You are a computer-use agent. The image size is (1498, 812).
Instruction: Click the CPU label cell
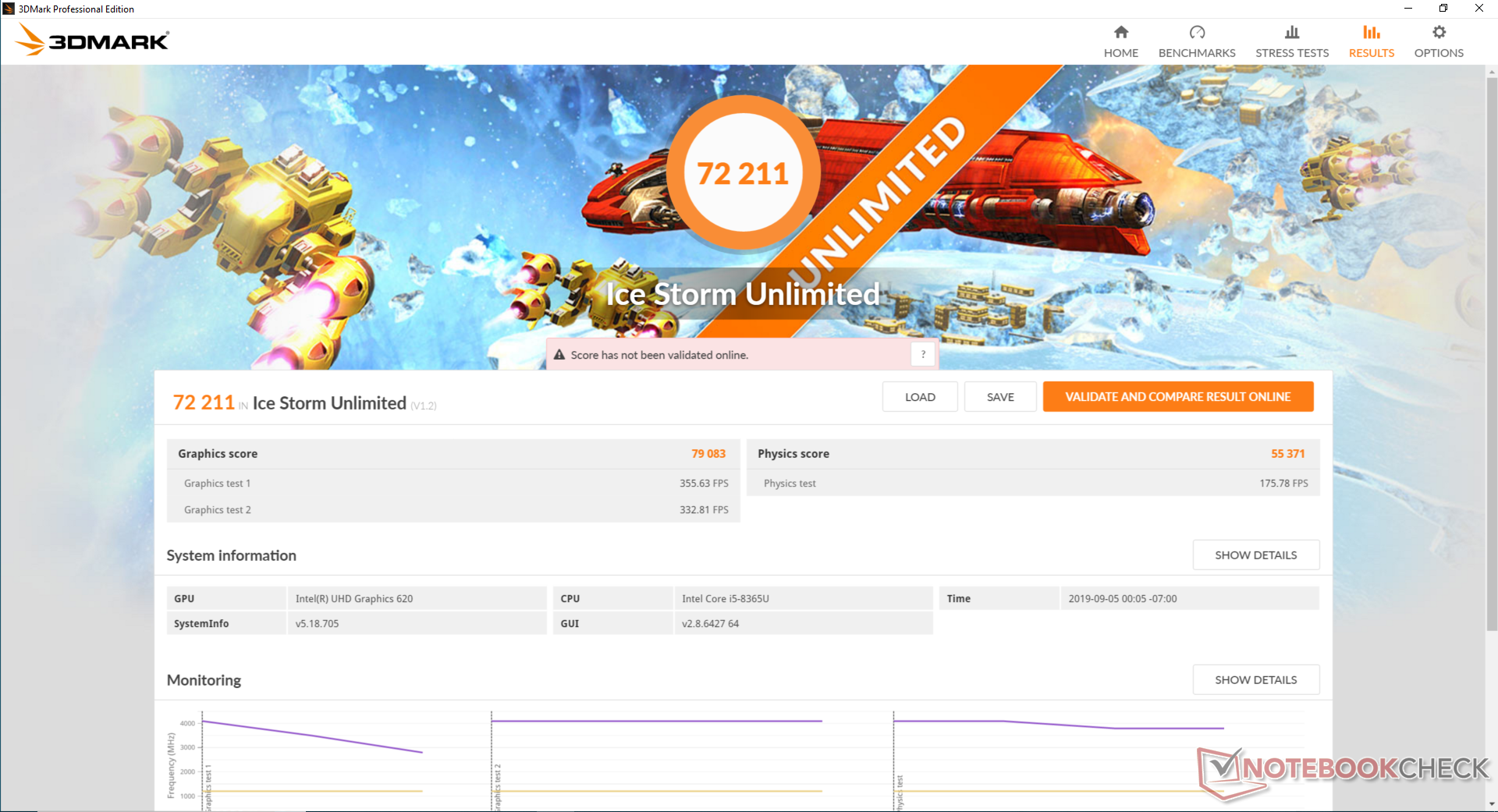point(612,598)
